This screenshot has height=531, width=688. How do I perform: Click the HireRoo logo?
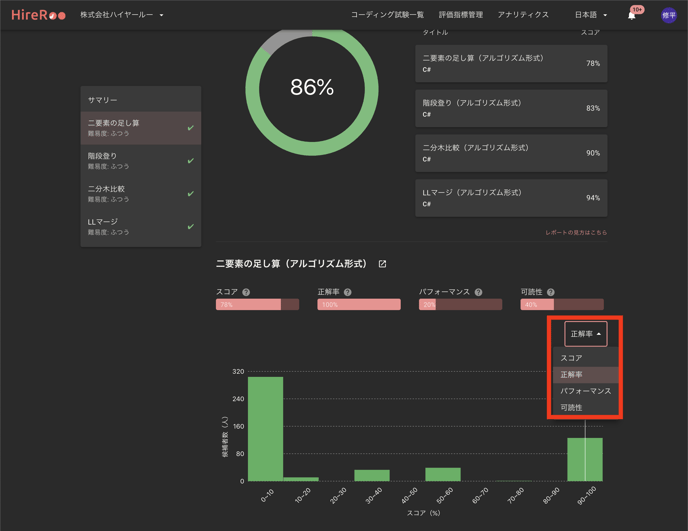pyautogui.click(x=39, y=15)
